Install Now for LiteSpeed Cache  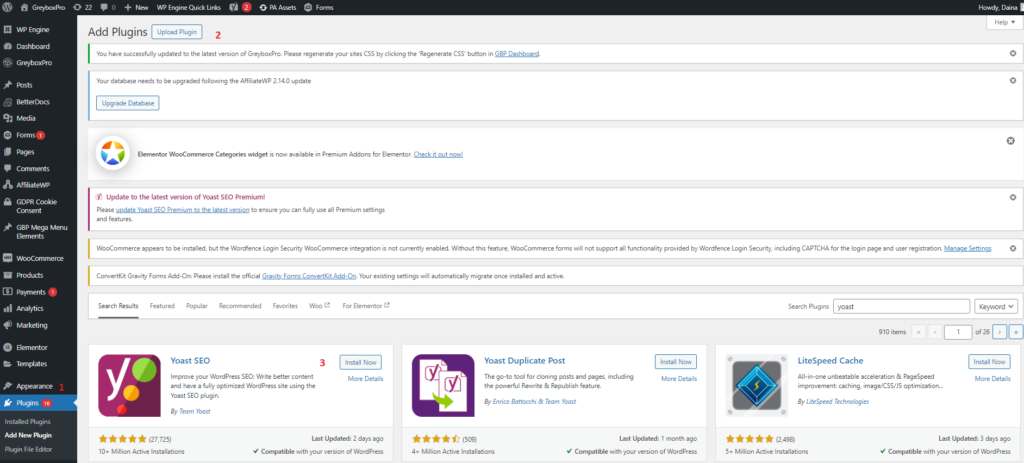click(x=989, y=362)
